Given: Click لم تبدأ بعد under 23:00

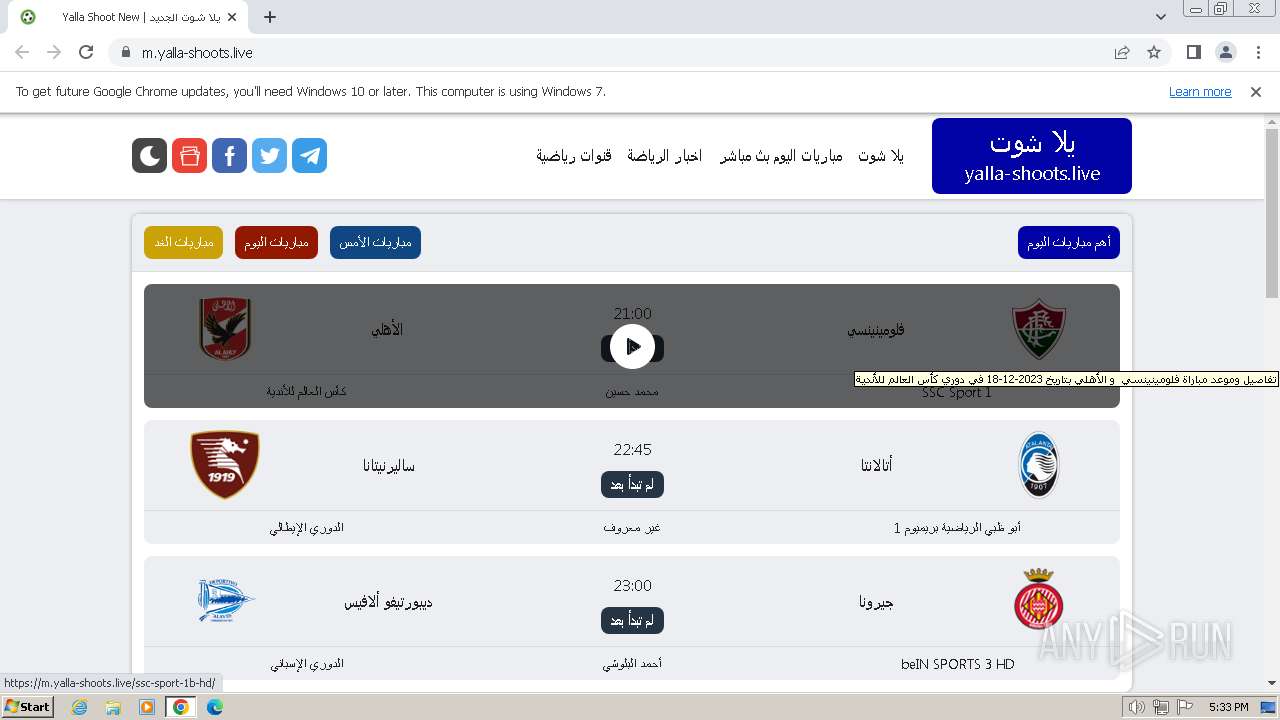Looking at the screenshot, I should tap(632, 620).
